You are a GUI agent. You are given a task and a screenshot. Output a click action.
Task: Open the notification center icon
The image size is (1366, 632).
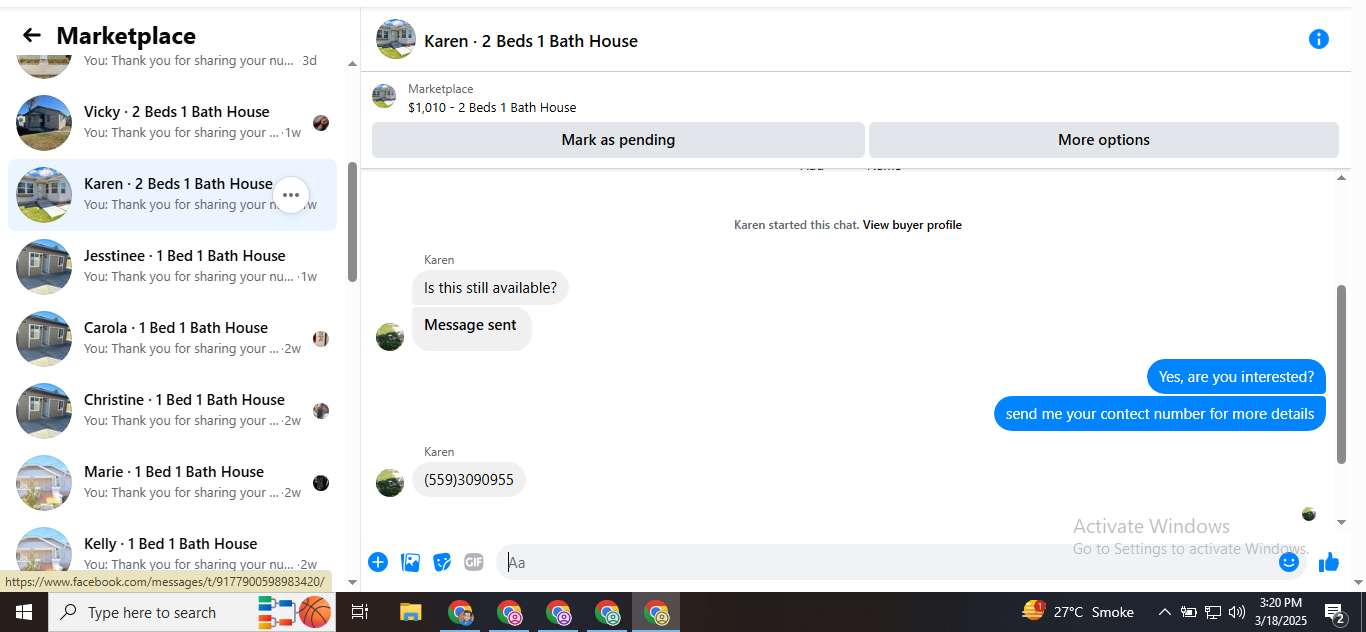point(1334,612)
